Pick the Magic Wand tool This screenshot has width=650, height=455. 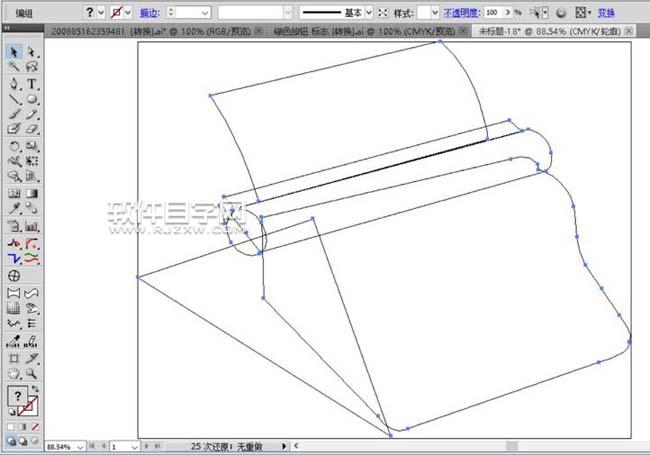pos(14,67)
